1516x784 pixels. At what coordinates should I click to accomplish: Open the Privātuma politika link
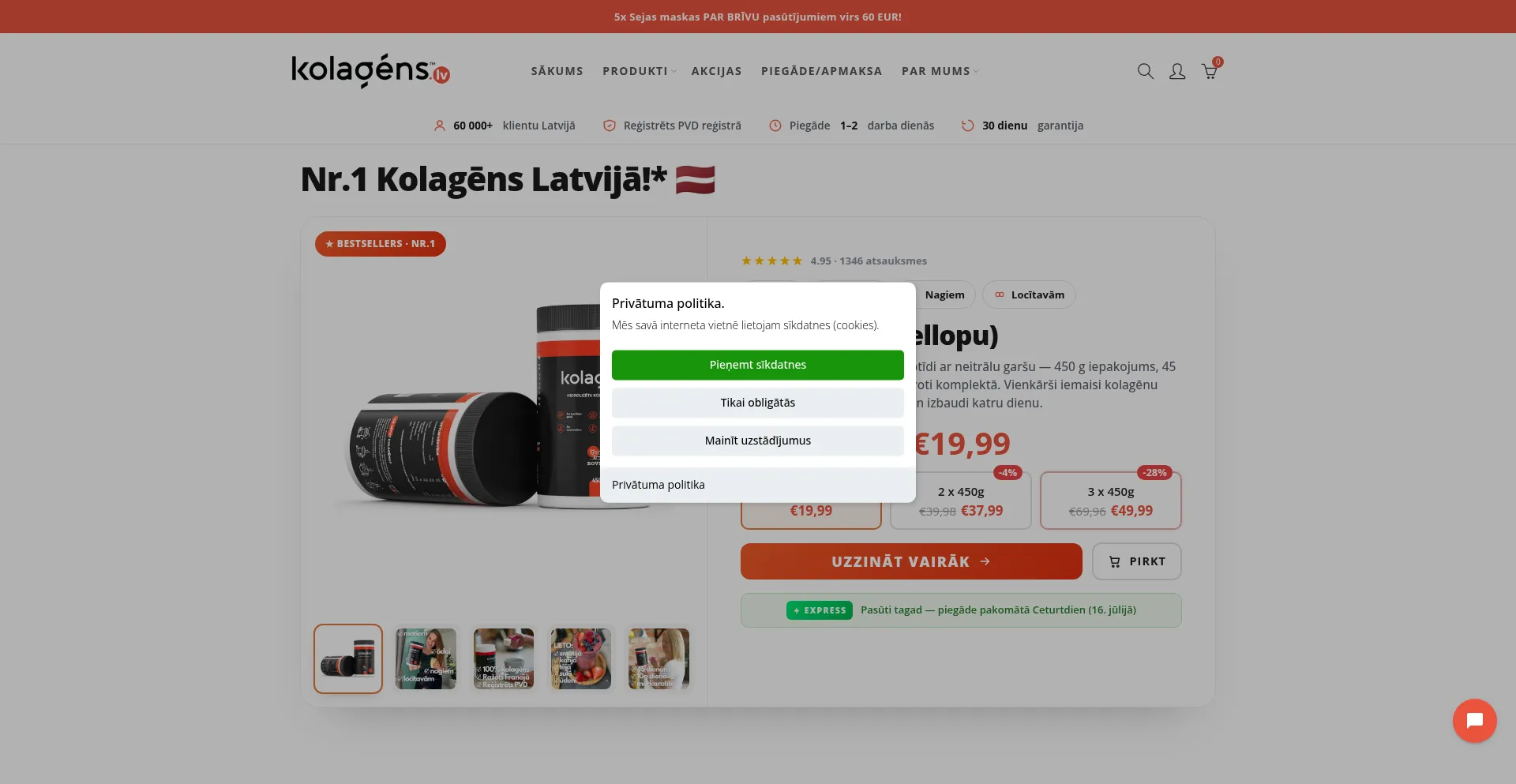(659, 485)
